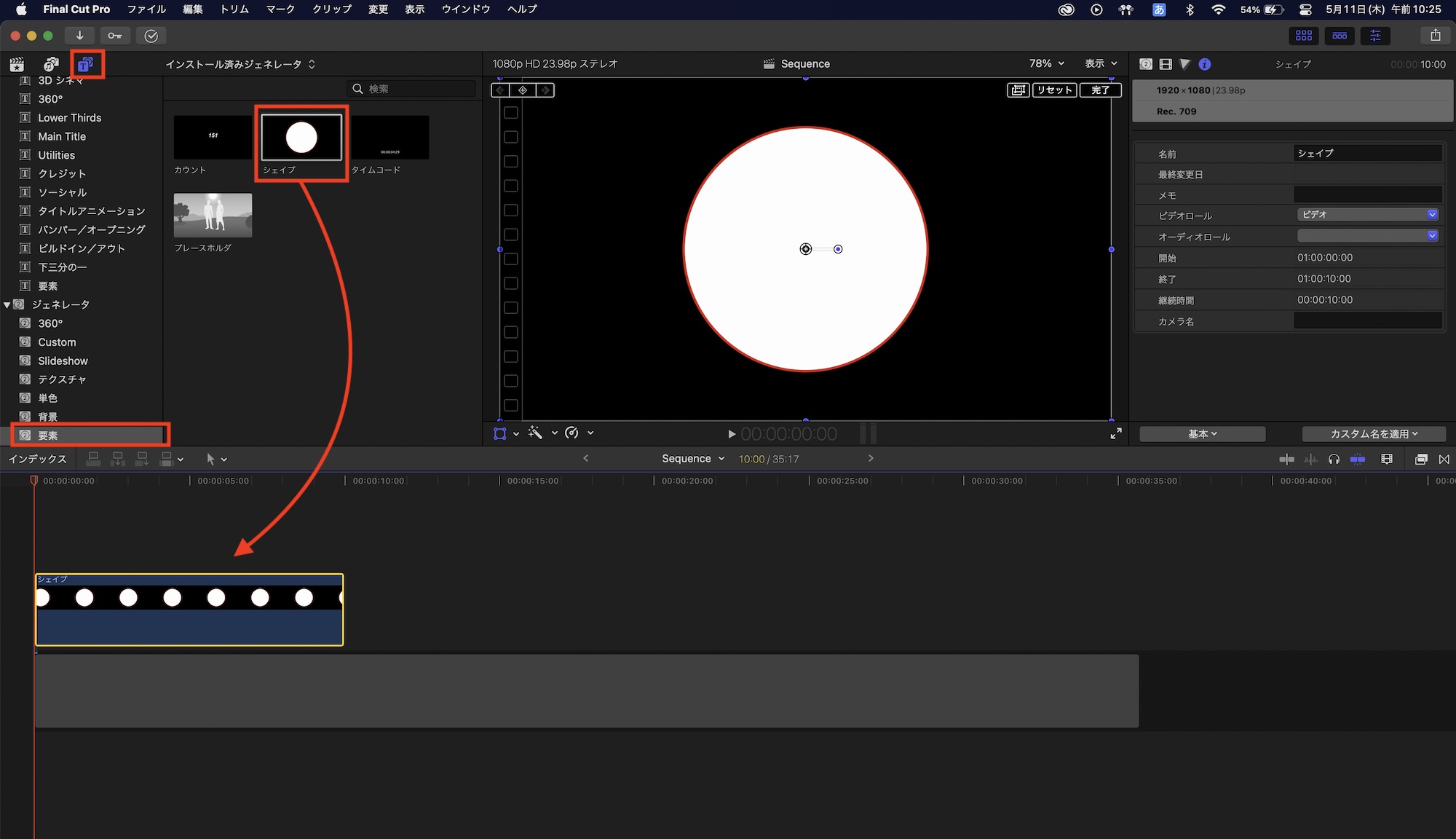This screenshot has height=839, width=1456.
Task: Open the ビデオロール dropdown
Action: (x=1367, y=215)
